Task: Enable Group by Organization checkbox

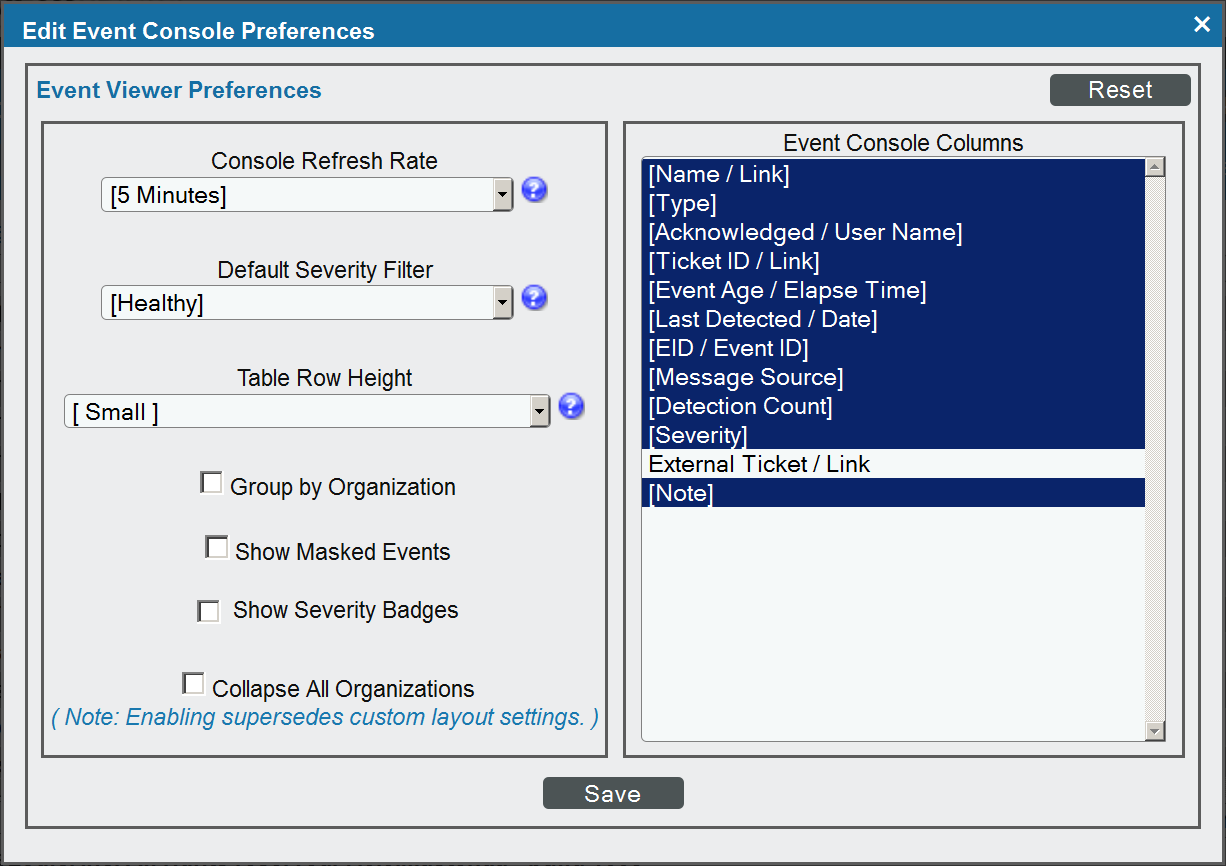Action: 211,484
